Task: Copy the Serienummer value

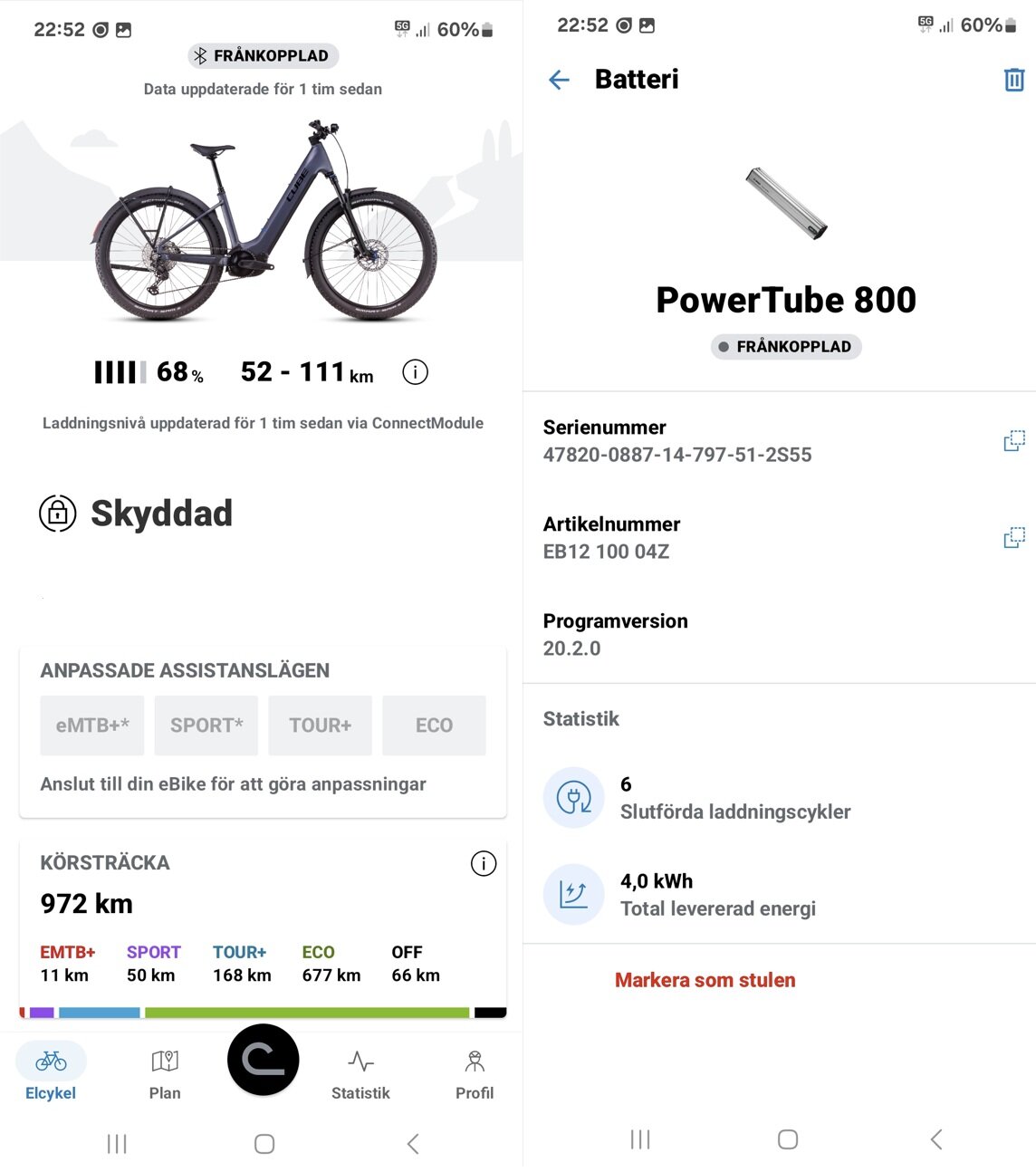Action: [x=1014, y=441]
